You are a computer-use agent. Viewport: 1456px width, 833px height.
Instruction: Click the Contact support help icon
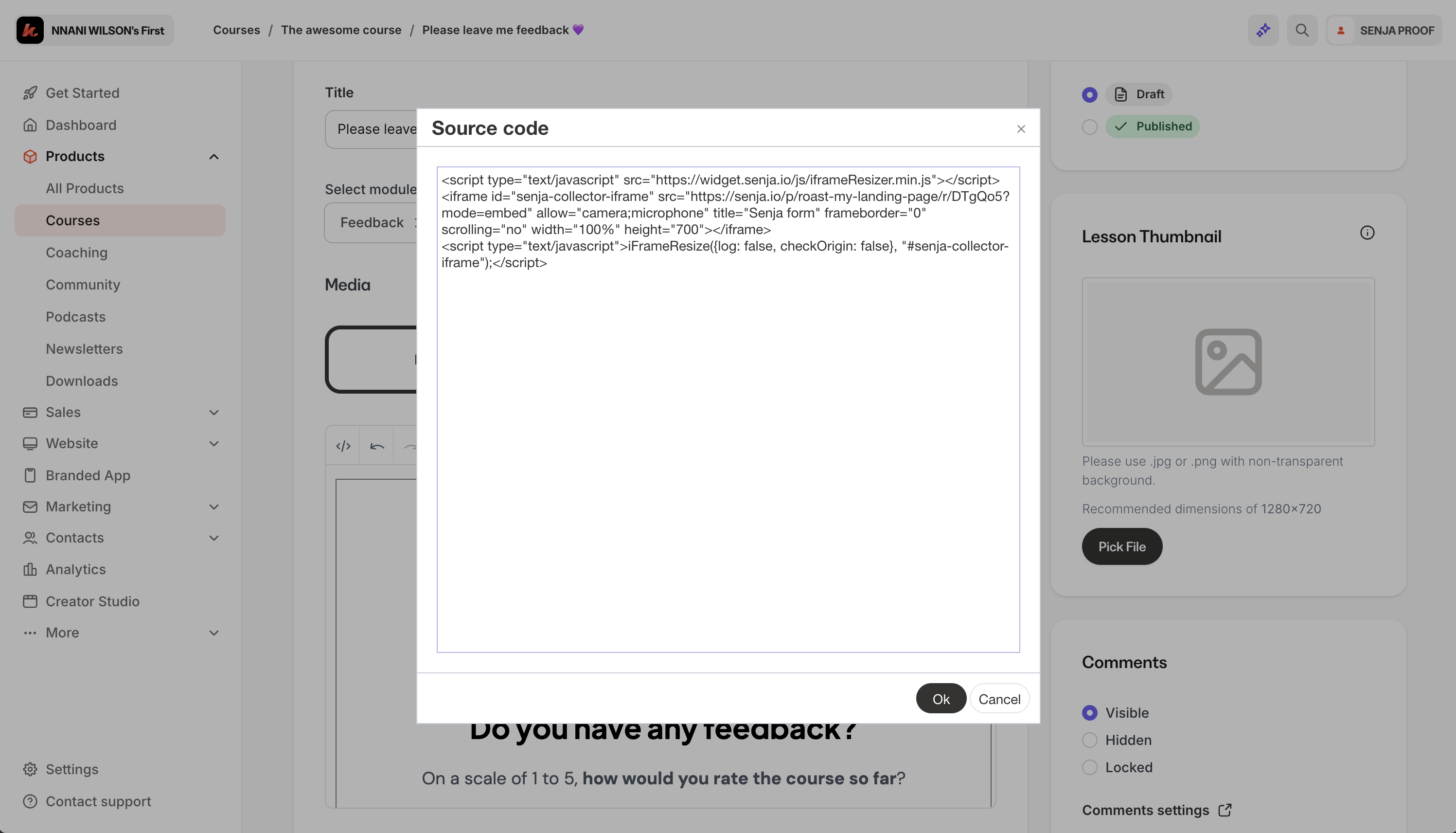(x=30, y=801)
